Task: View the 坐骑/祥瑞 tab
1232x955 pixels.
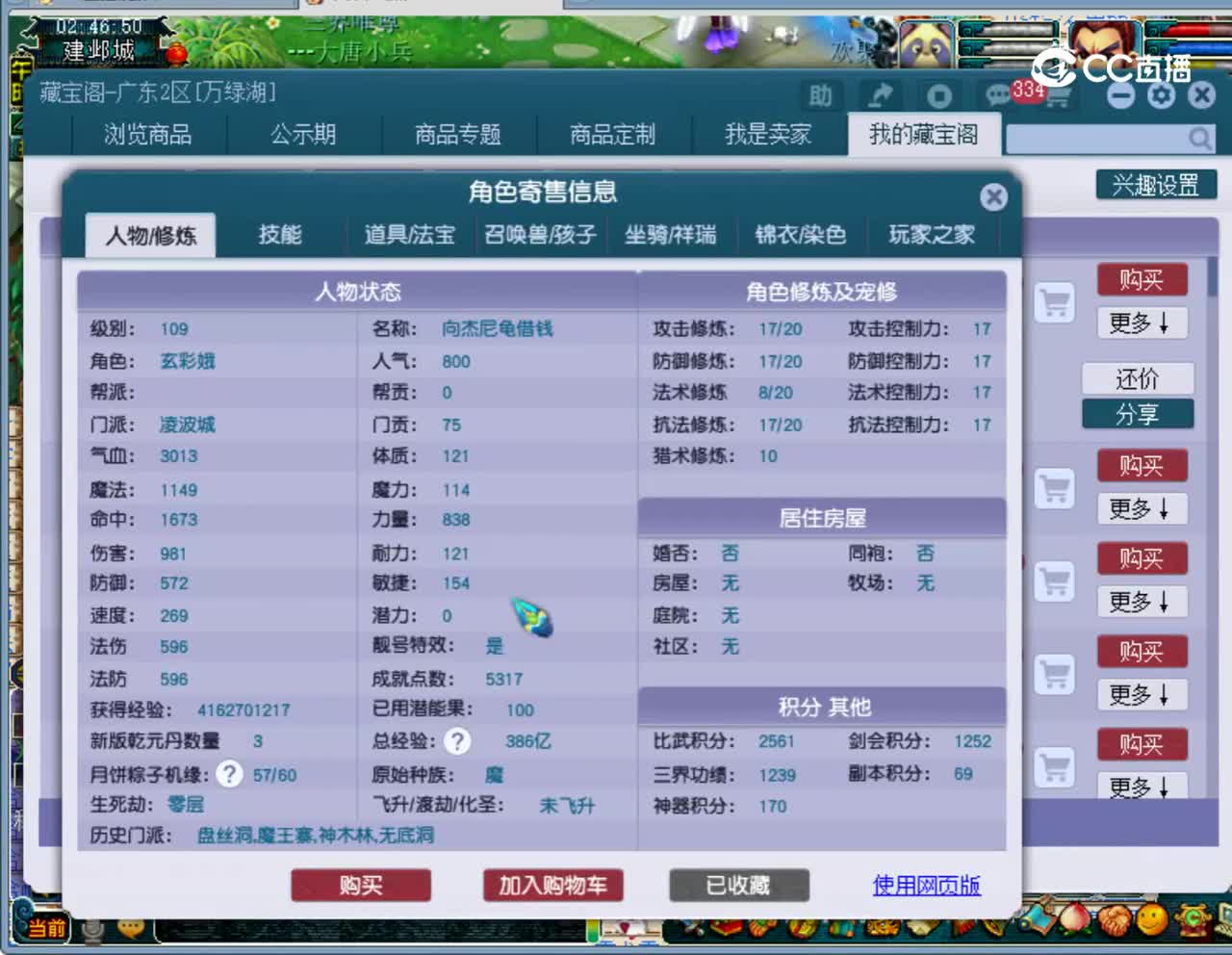Action: 671,235
